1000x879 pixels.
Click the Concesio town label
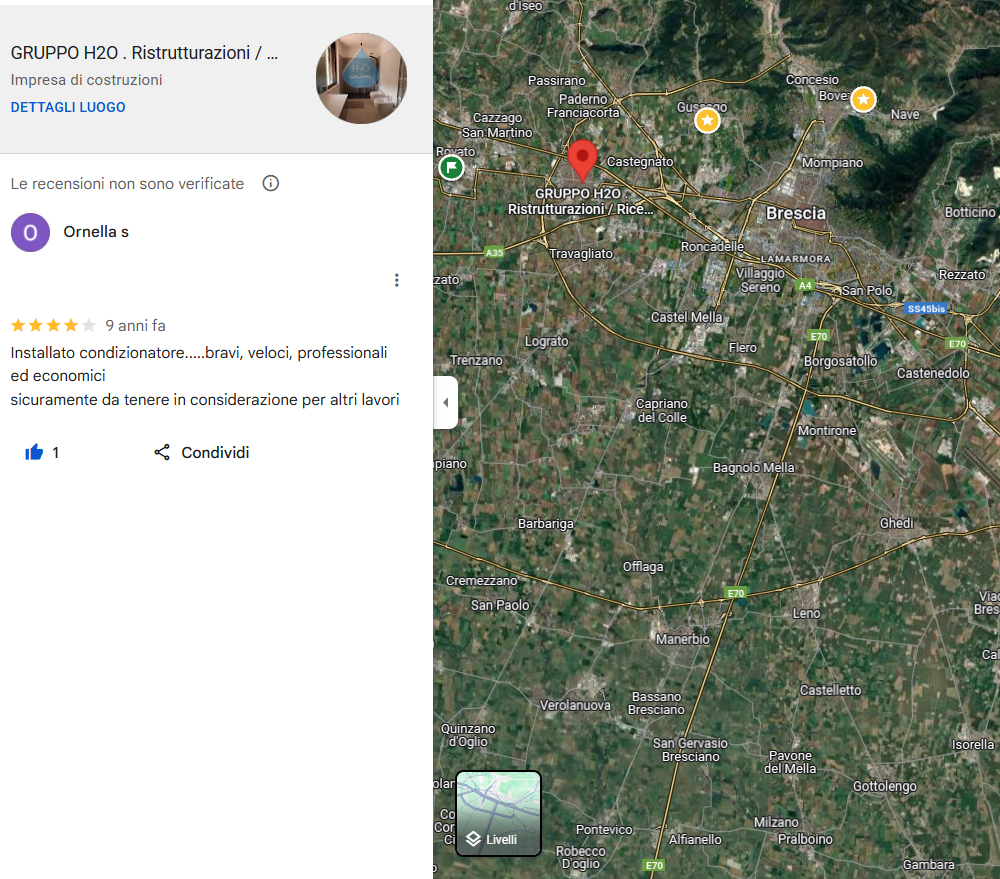point(812,80)
